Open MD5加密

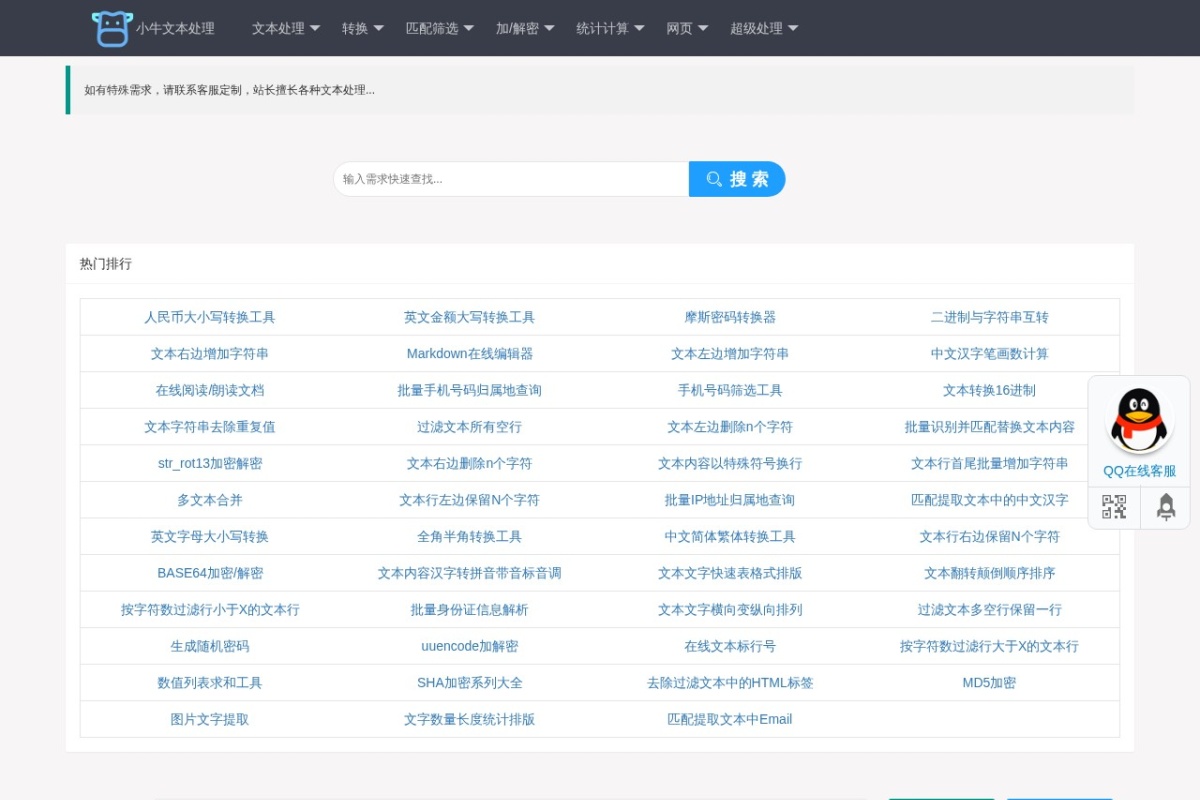(x=990, y=682)
